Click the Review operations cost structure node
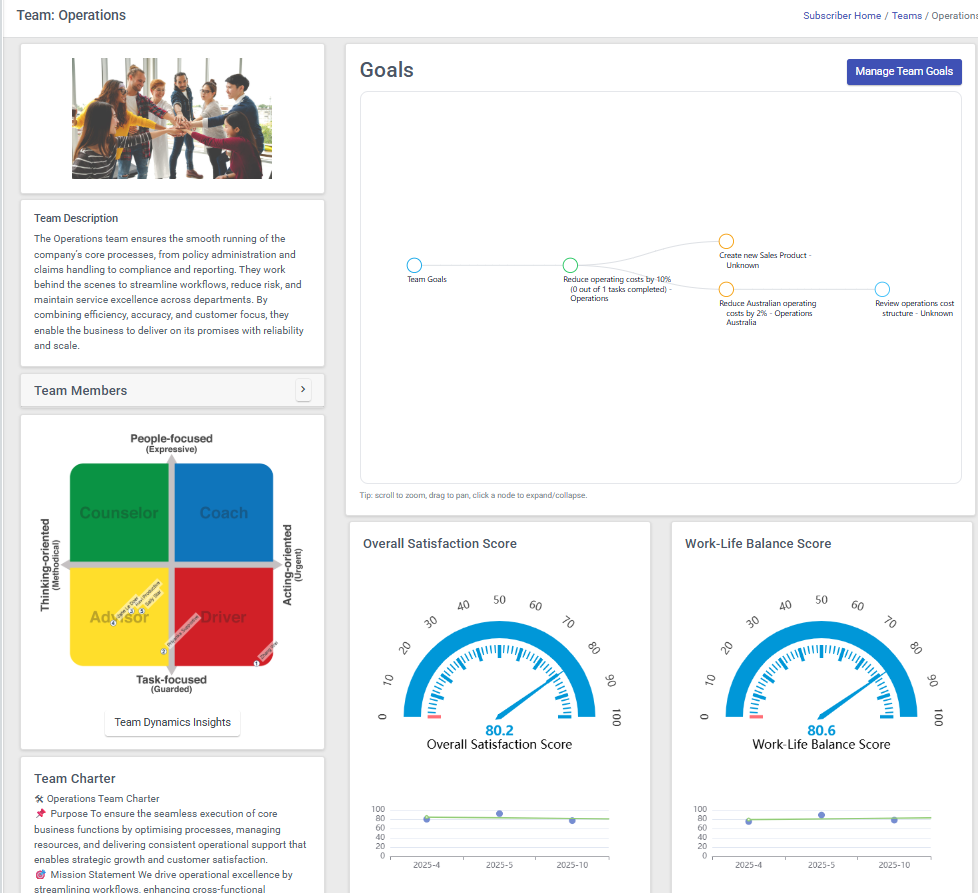The image size is (978, 893). pyautogui.click(x=882, y=289)
